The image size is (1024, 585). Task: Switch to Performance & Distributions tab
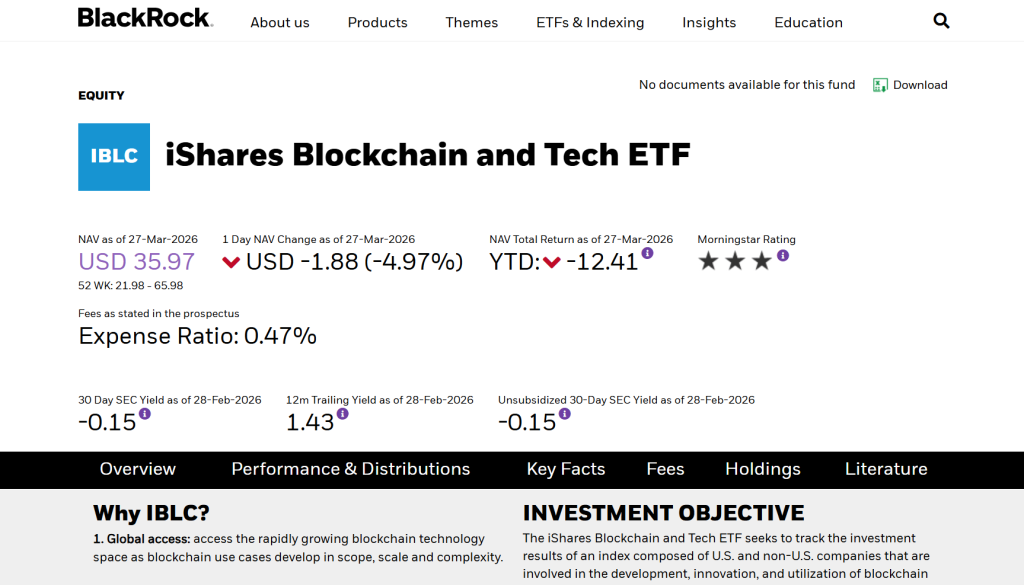click(350, 469)
